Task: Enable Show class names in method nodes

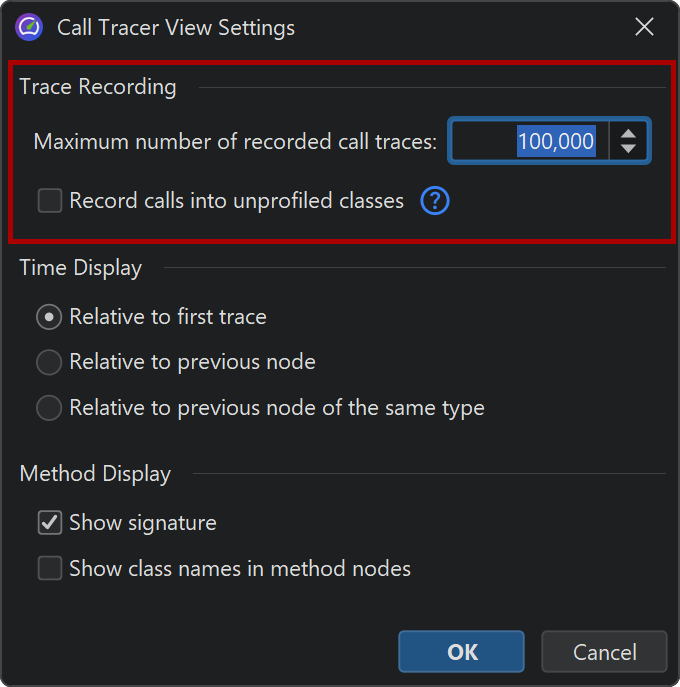Action: [50, 569]
